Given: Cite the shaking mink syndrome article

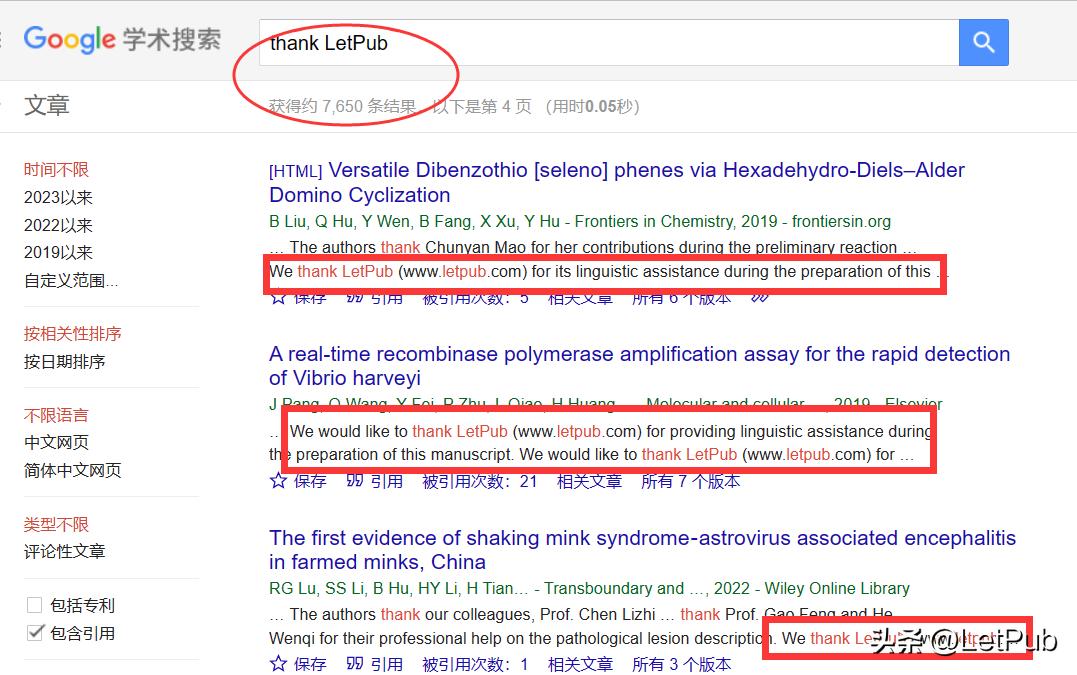Looking at the screenshot, I should pos(374,664).
